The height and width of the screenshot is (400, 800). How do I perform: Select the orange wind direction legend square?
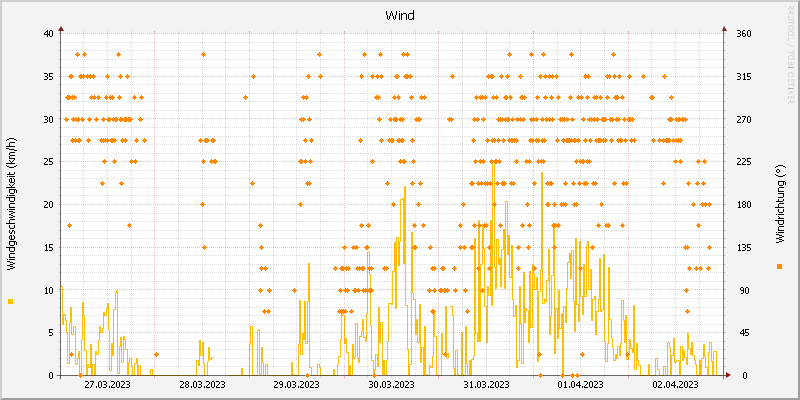pos(779,266)
